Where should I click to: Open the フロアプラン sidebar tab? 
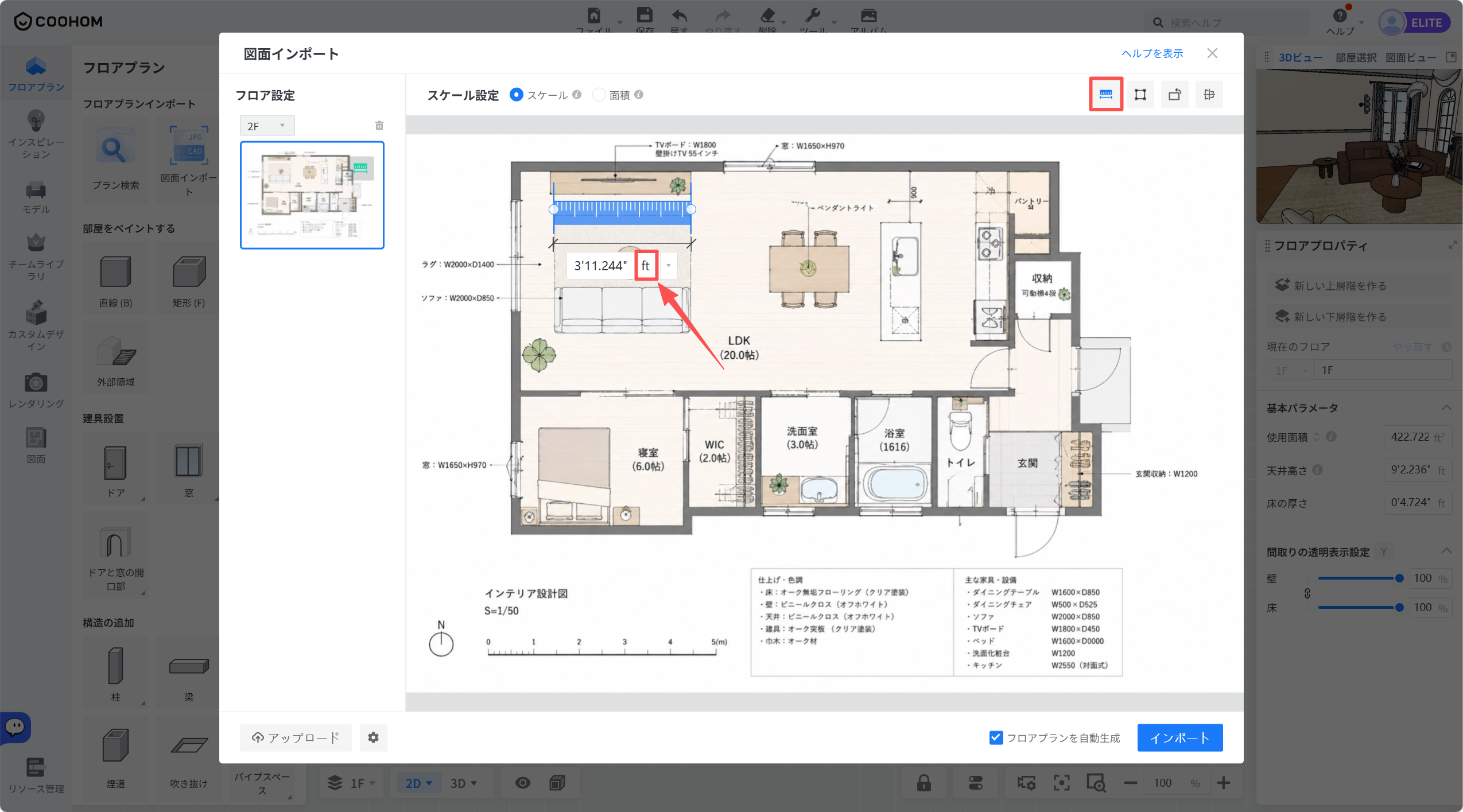click(36, 73)
